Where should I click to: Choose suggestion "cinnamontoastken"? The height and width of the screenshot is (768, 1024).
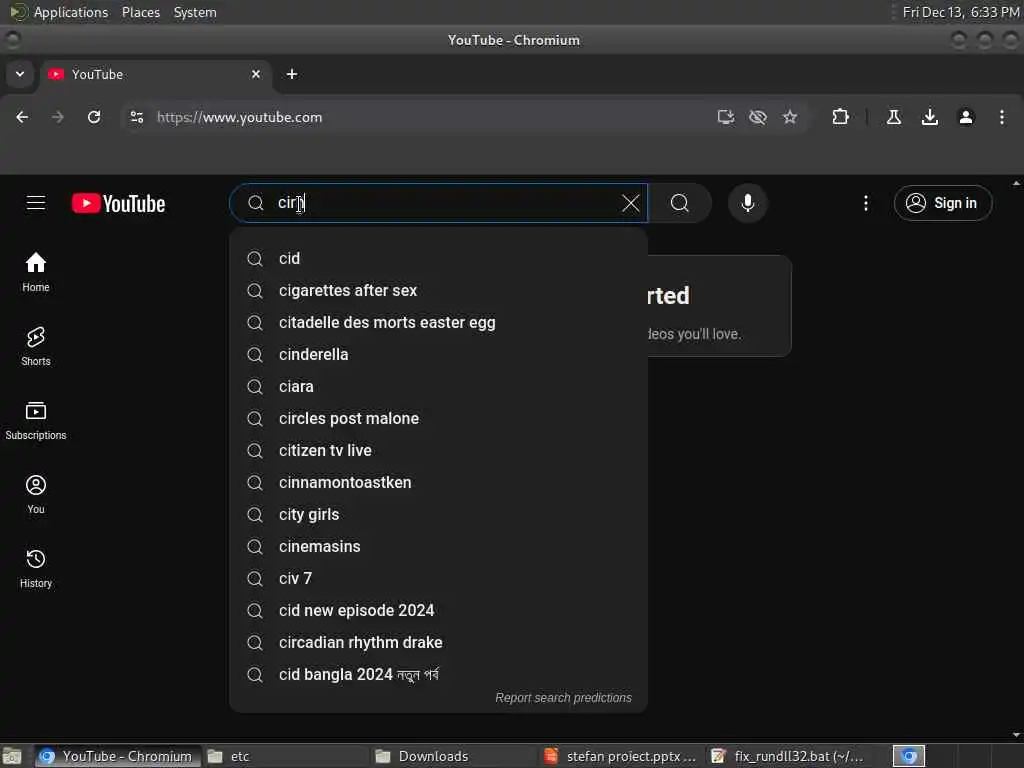pyautogui.click(x=438, y=482)
